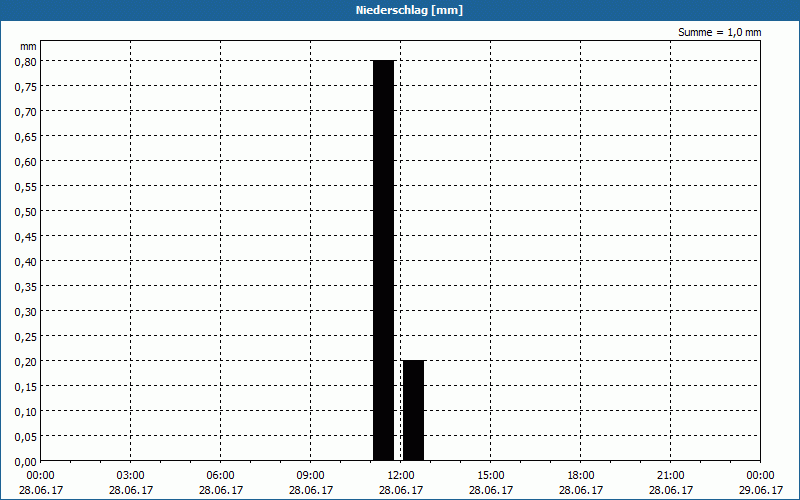Click the 0,15 y-axis label

[x=26, y=387]
